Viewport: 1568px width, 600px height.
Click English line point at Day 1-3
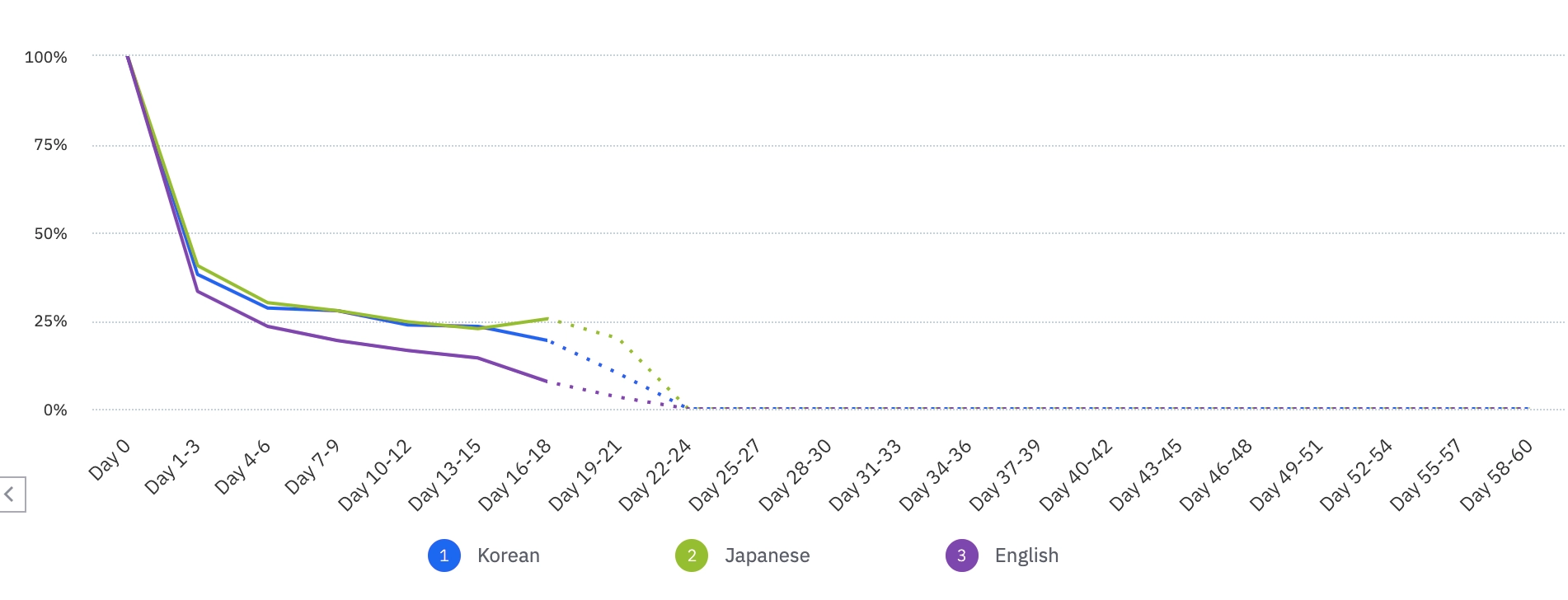(x=198, y=292)
